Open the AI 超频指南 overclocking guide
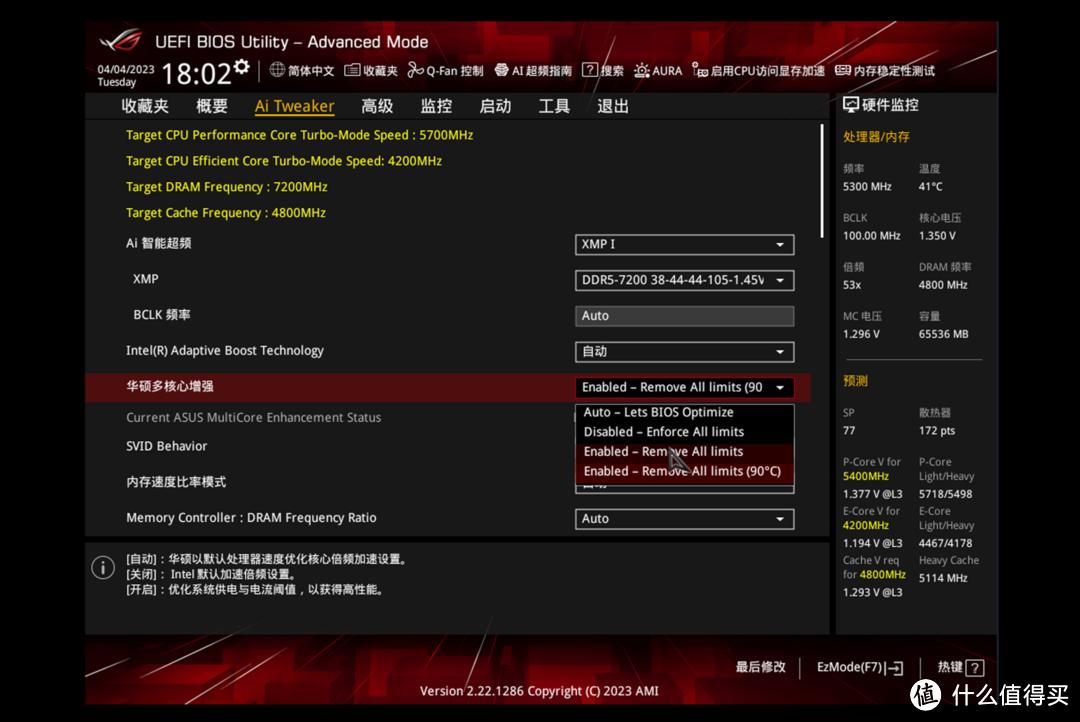The height and width of the screenshot is (722, 1080). pyautogui.click(x=531, y=70)
